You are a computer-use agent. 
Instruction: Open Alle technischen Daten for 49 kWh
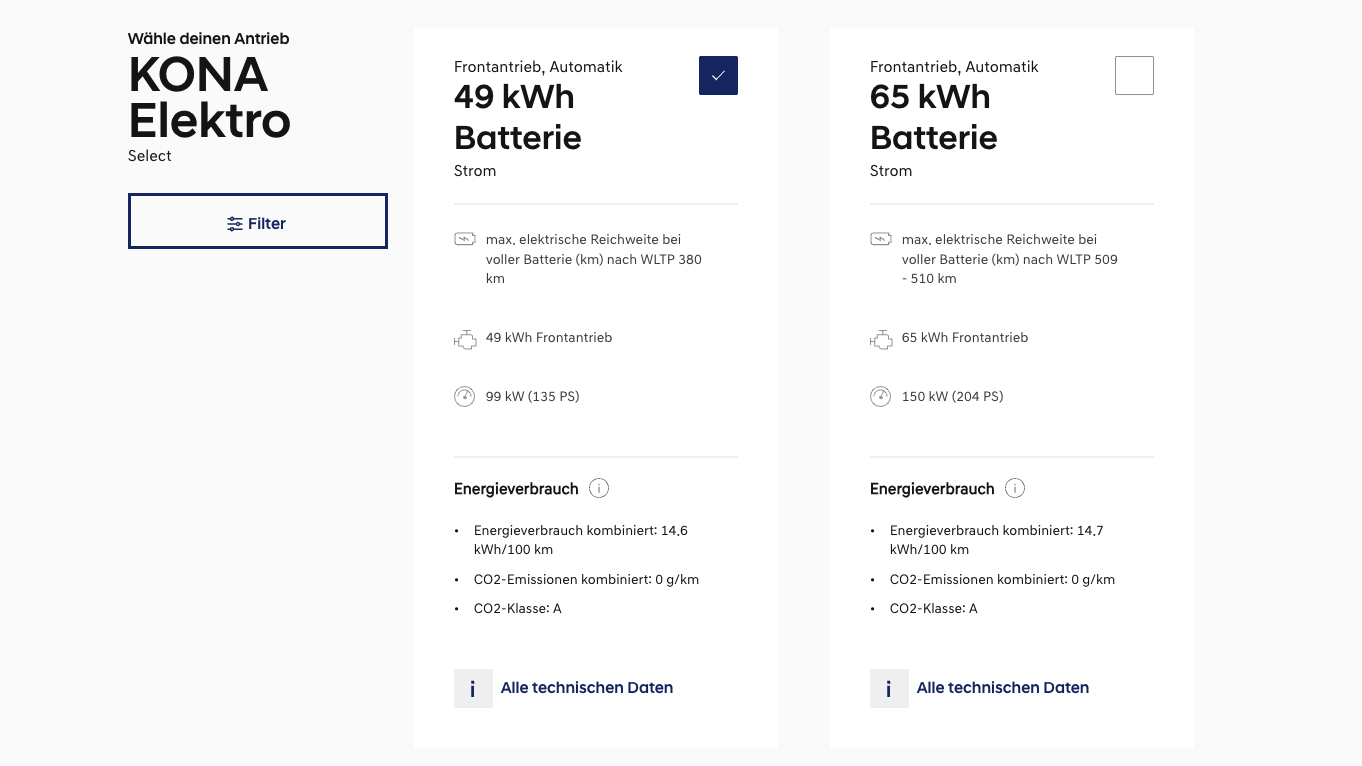[x=586, y=688]
